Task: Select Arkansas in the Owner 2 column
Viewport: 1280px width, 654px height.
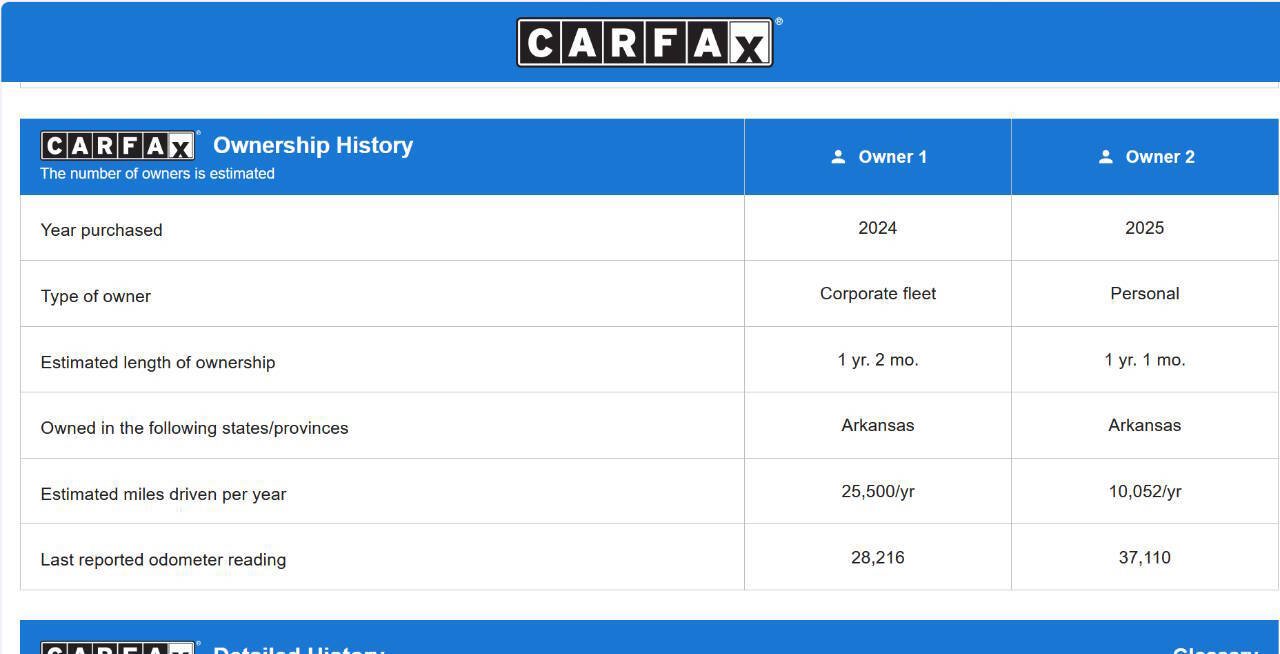Action: point(1145,425)
